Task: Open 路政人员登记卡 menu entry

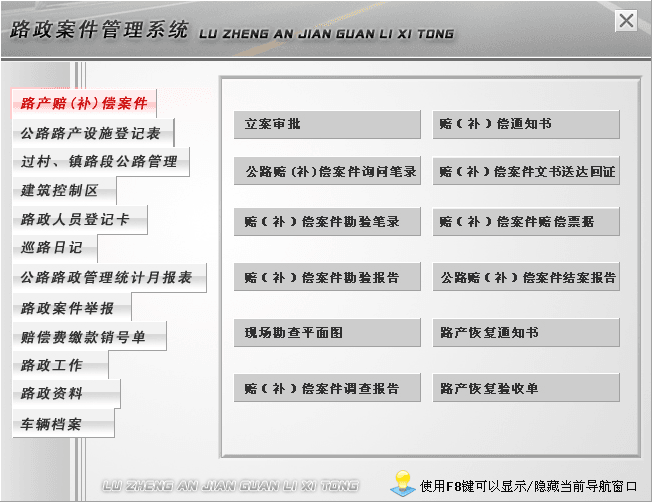Action: point(80,219)
